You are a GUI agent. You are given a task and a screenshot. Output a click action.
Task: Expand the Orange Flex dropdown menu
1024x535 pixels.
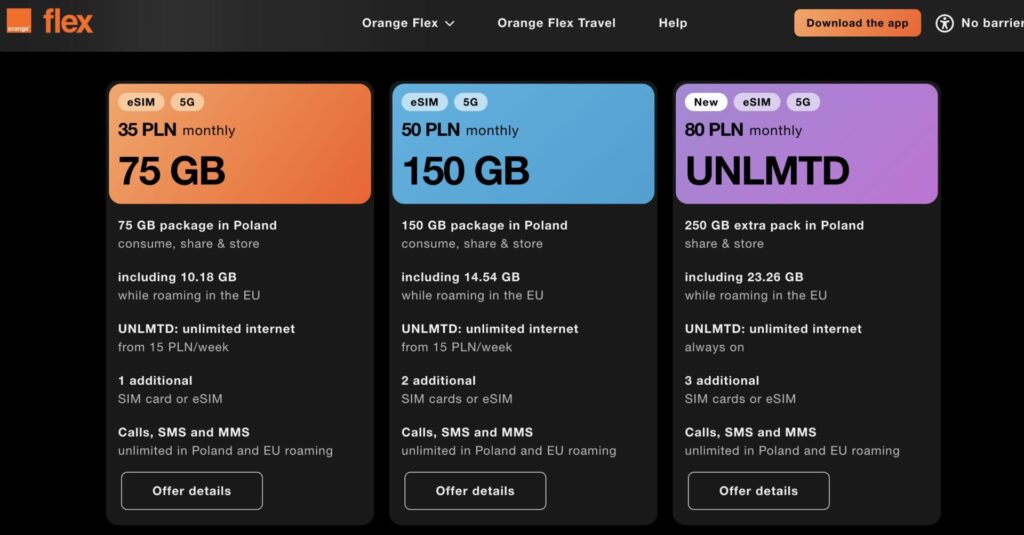click(408, 23)
